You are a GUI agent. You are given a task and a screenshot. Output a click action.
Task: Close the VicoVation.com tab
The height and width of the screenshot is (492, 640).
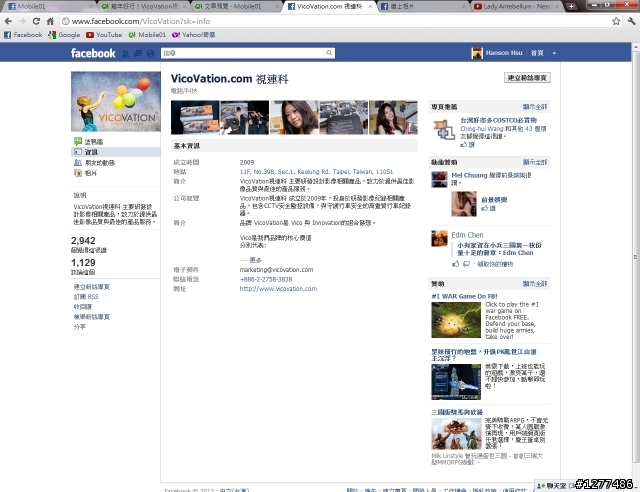[370, 6]
